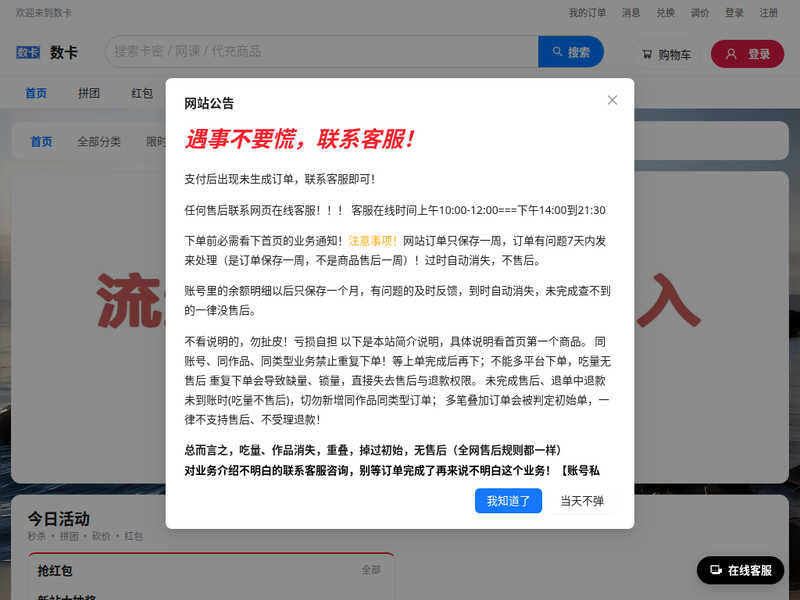Image resolution: width=800 pixels, height=600 pixels.
Task: Select the 全部分类 tab
Action: coord(99,141)
